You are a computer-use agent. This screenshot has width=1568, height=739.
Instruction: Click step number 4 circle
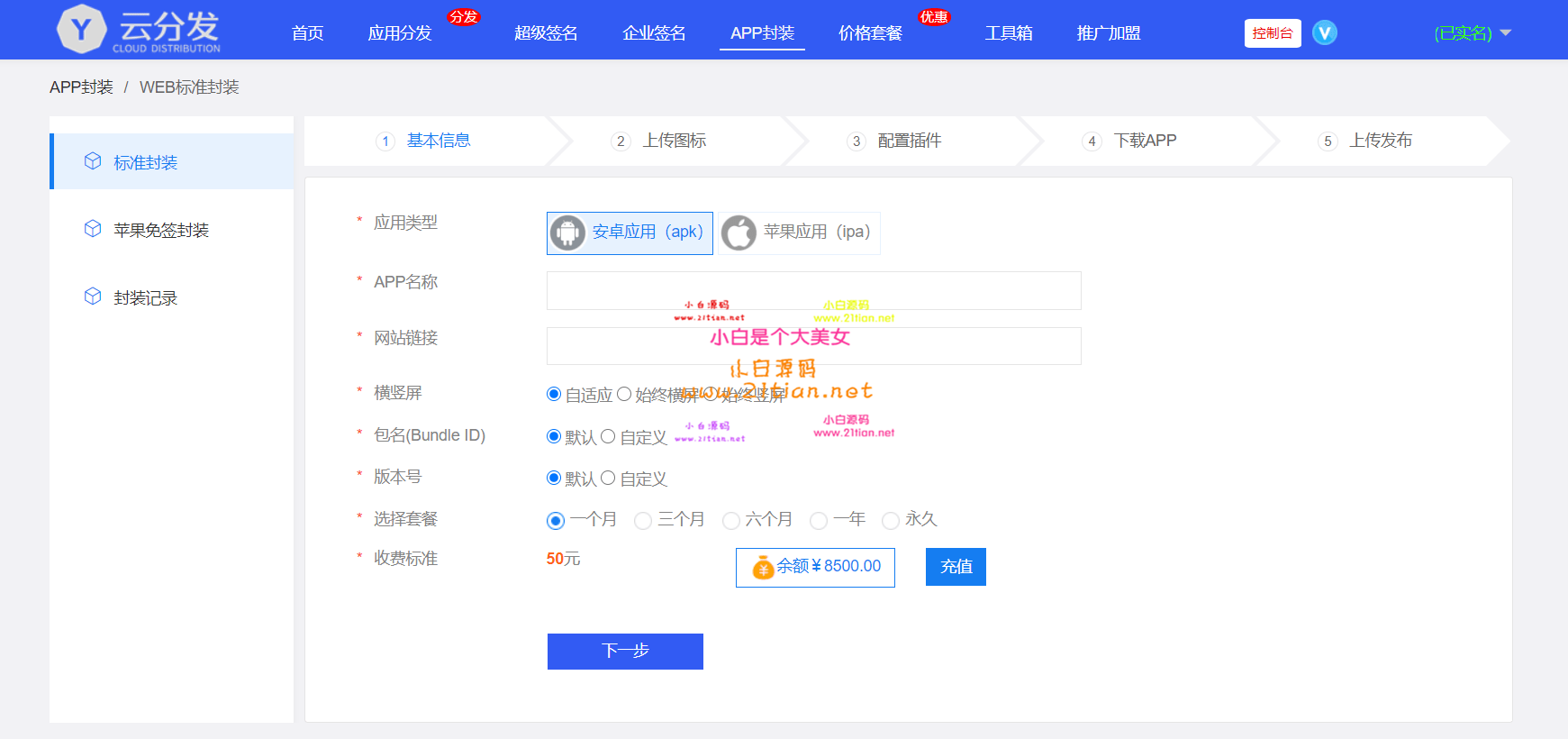coord(1092,141)
